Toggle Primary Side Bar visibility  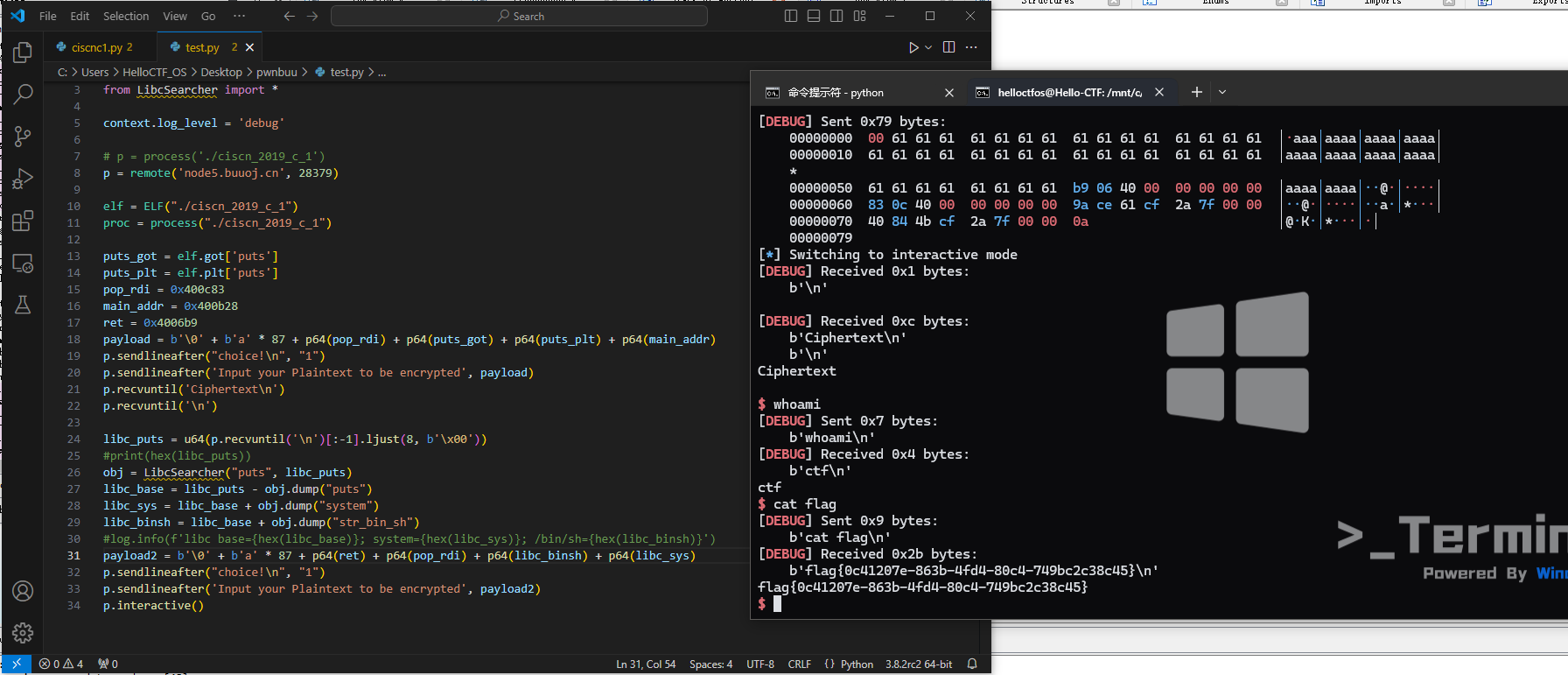(x=791, y=16)
